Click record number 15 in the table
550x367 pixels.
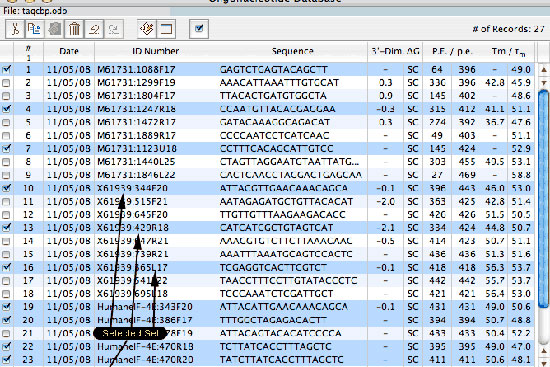pos(28,254)
